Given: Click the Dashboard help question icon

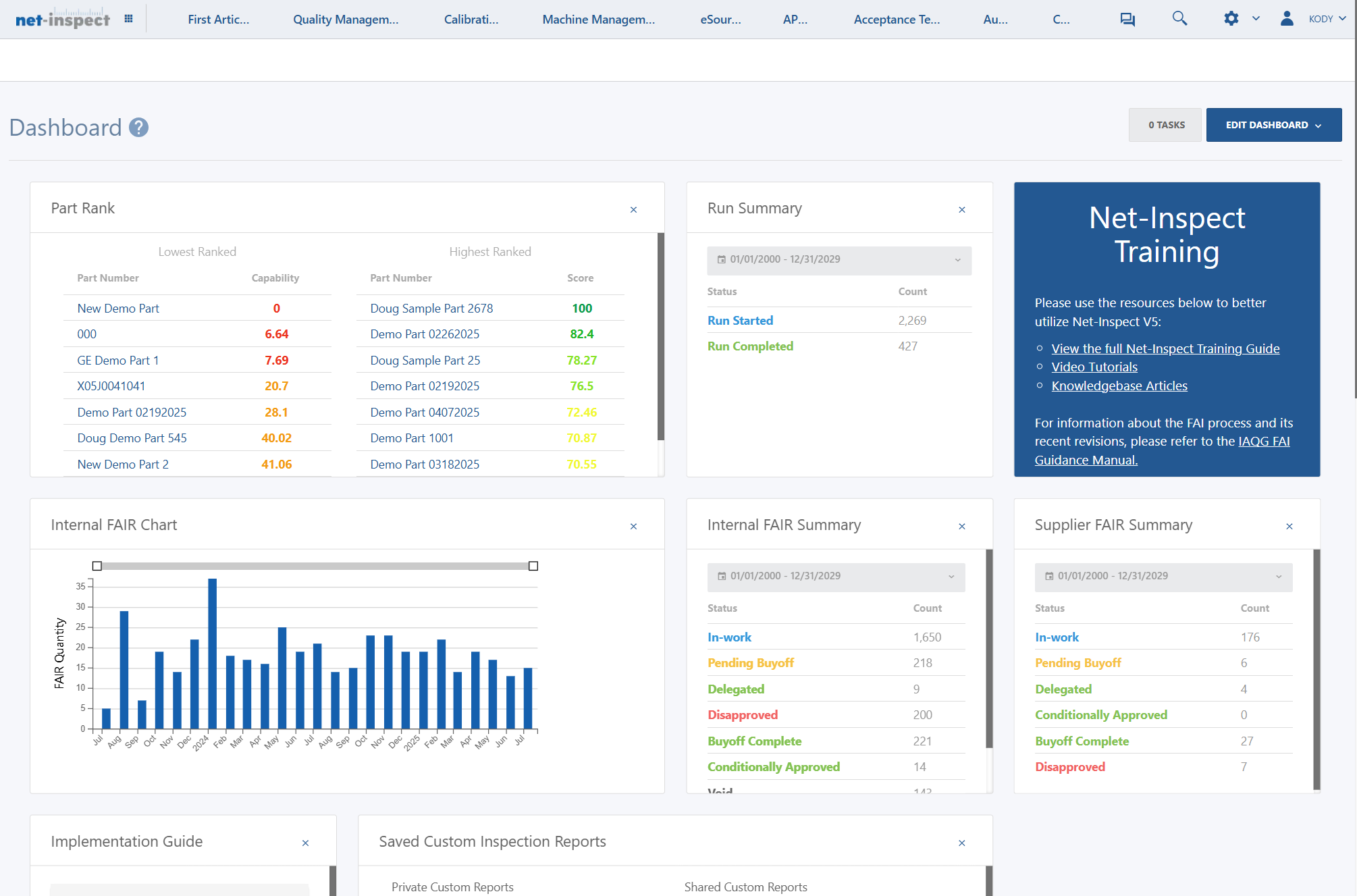Looking at the screenshot, I should point(138,127).
